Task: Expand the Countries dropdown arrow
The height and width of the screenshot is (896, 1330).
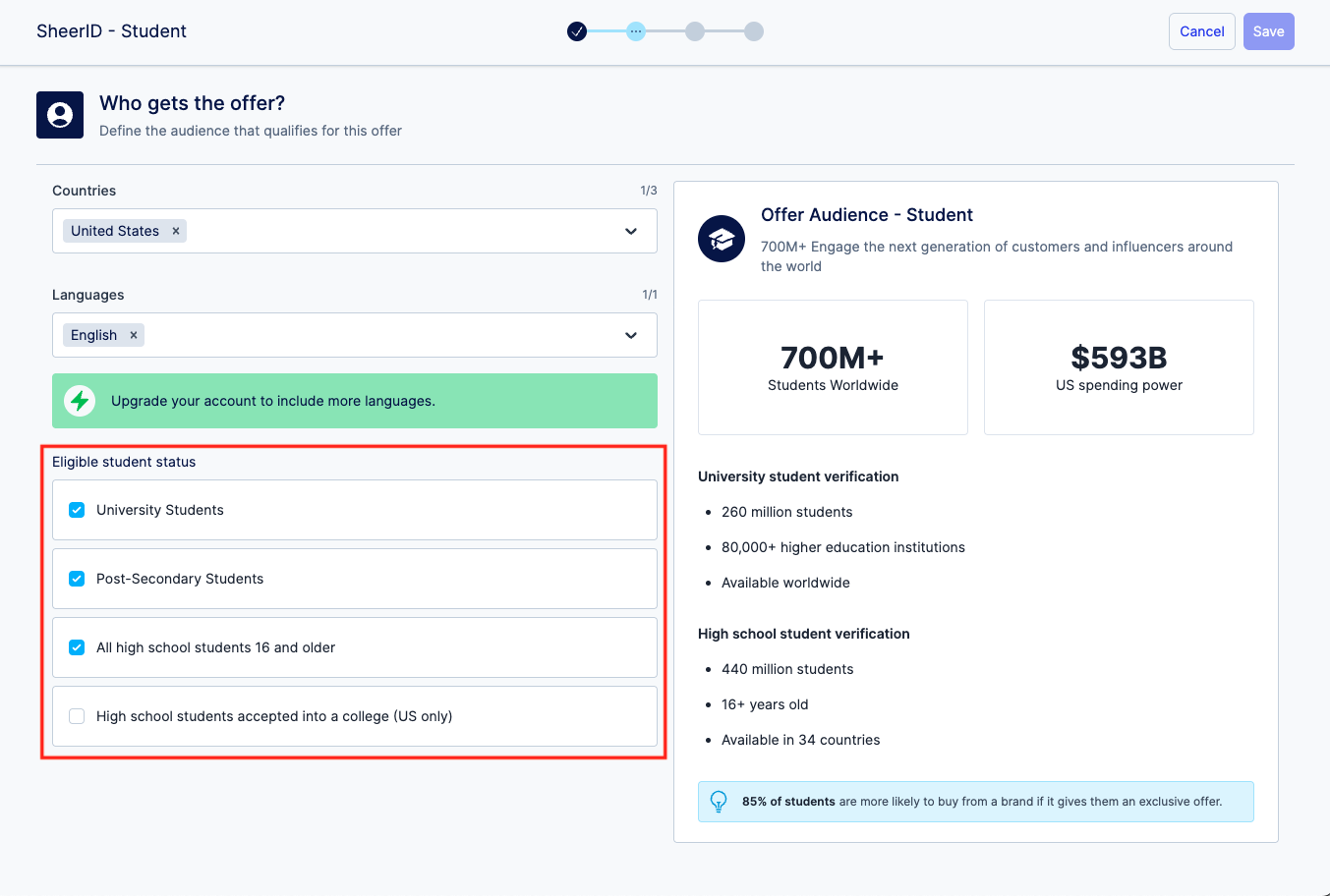Action: pyautogui.click(x=631, y=231)
